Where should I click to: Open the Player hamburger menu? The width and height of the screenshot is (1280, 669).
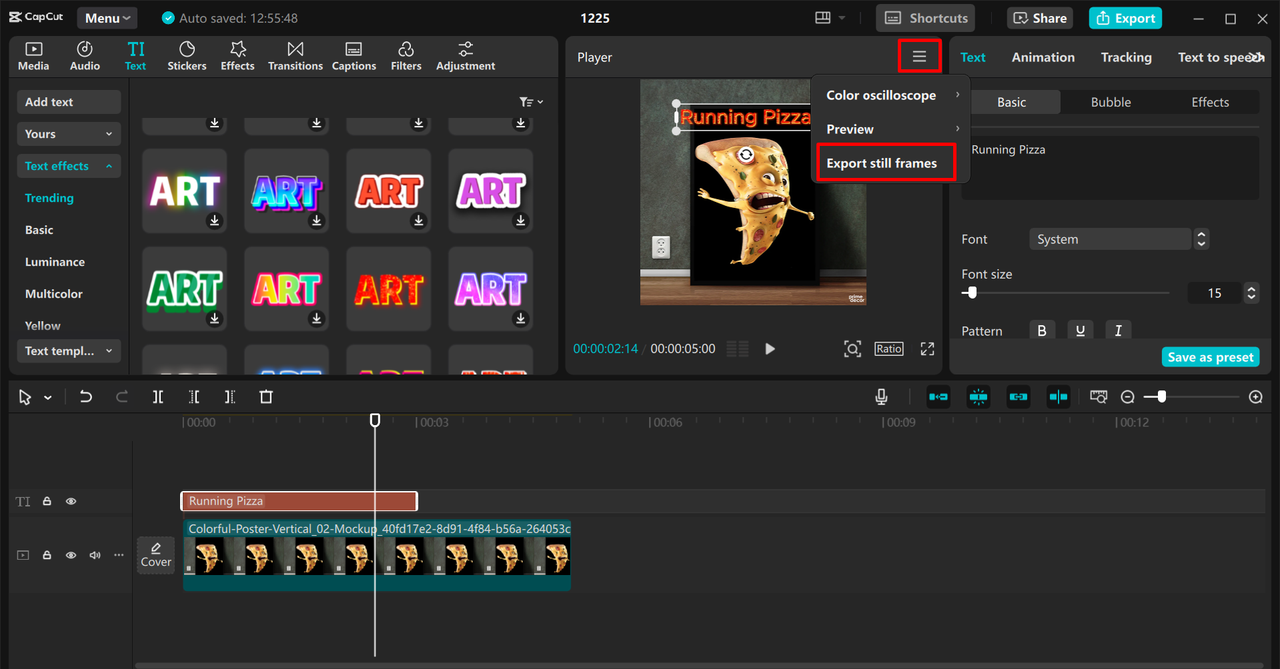920,57
